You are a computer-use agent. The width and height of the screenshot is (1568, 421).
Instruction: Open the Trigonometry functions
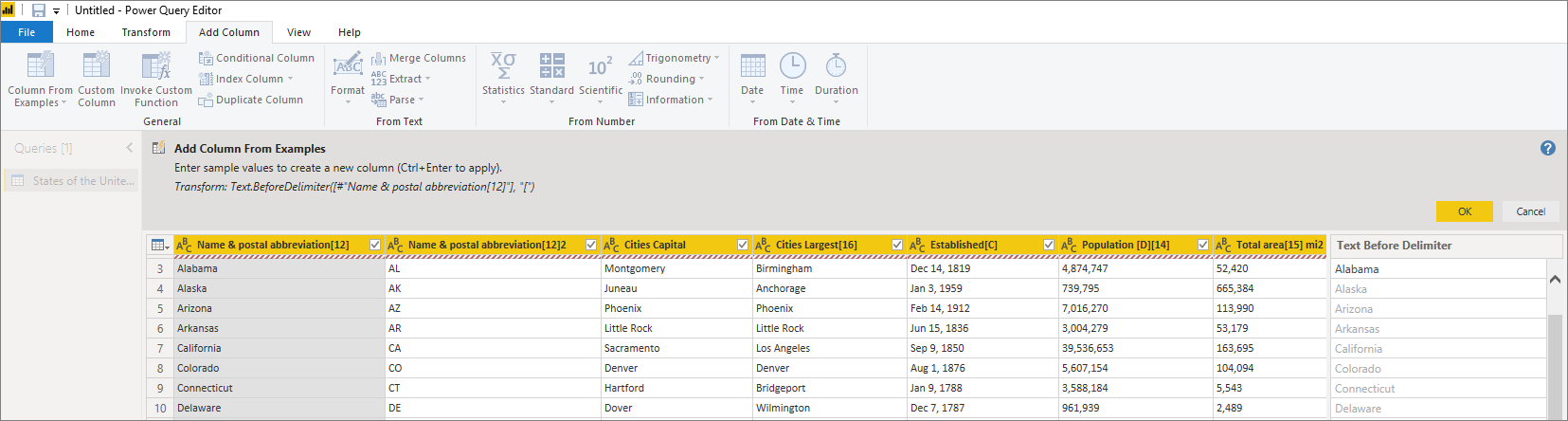[674, 58]
